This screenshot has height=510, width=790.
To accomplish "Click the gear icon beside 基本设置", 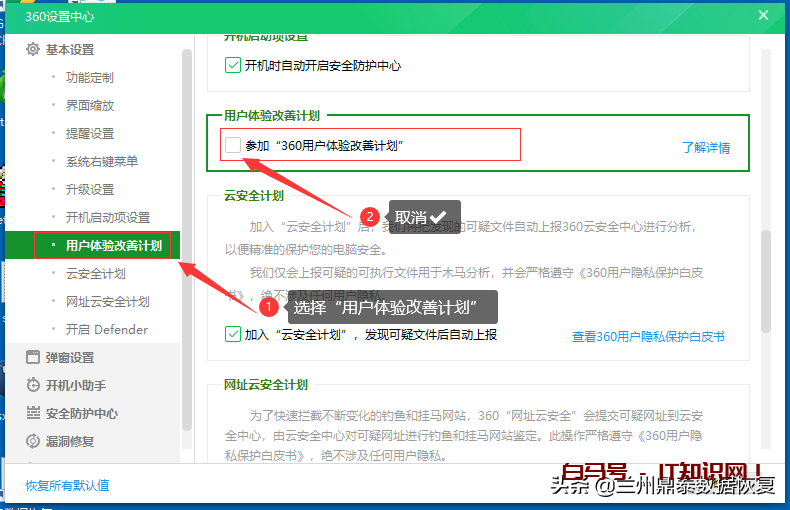I will click(33, 49).
